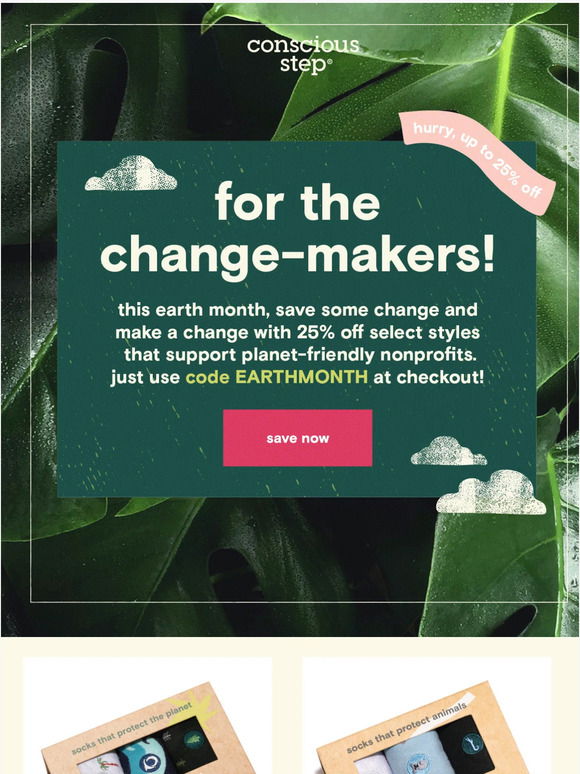Click the white sock with red-green embroidery

pyautogui.click(x=101, y=764)
